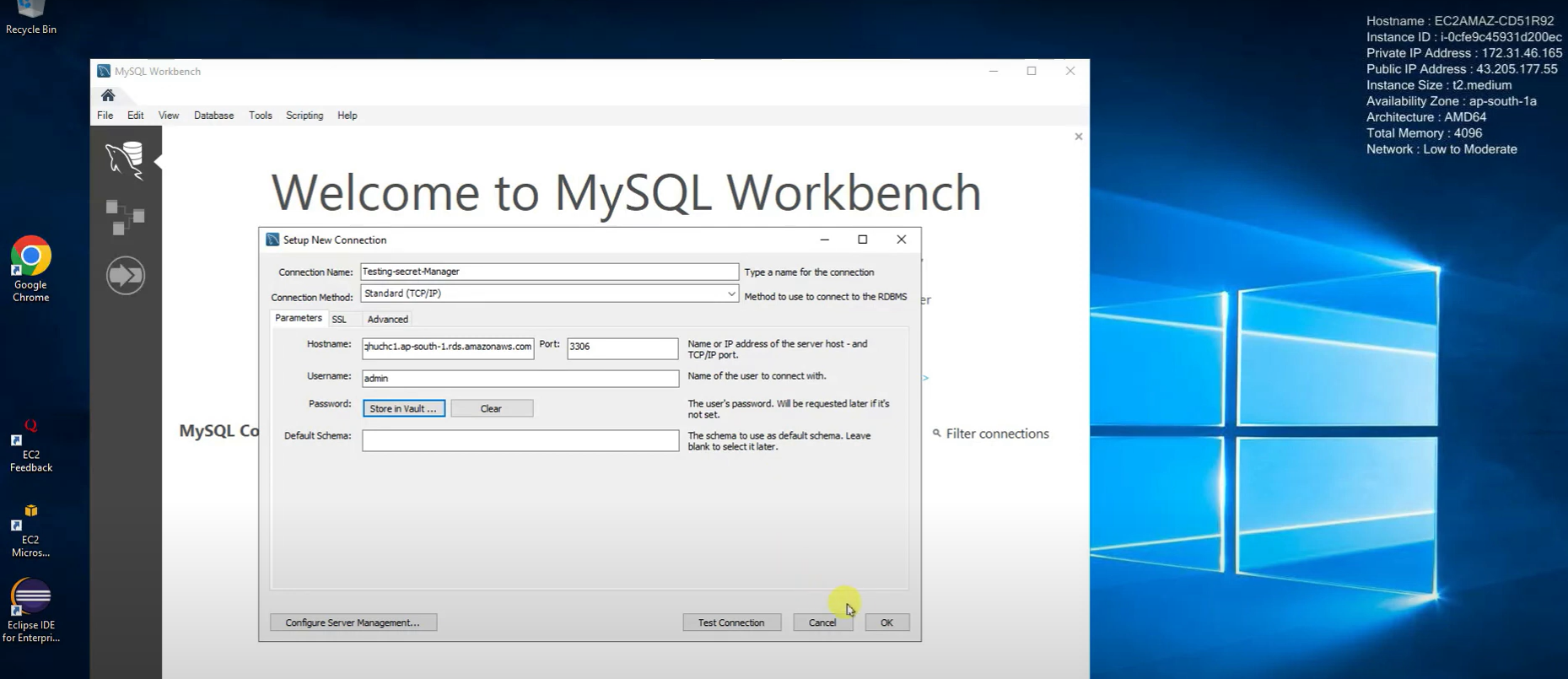Viewport: 1568px width, 679px height.
Task: Click the Username field containing admin
Action: [x=520, y=379]
